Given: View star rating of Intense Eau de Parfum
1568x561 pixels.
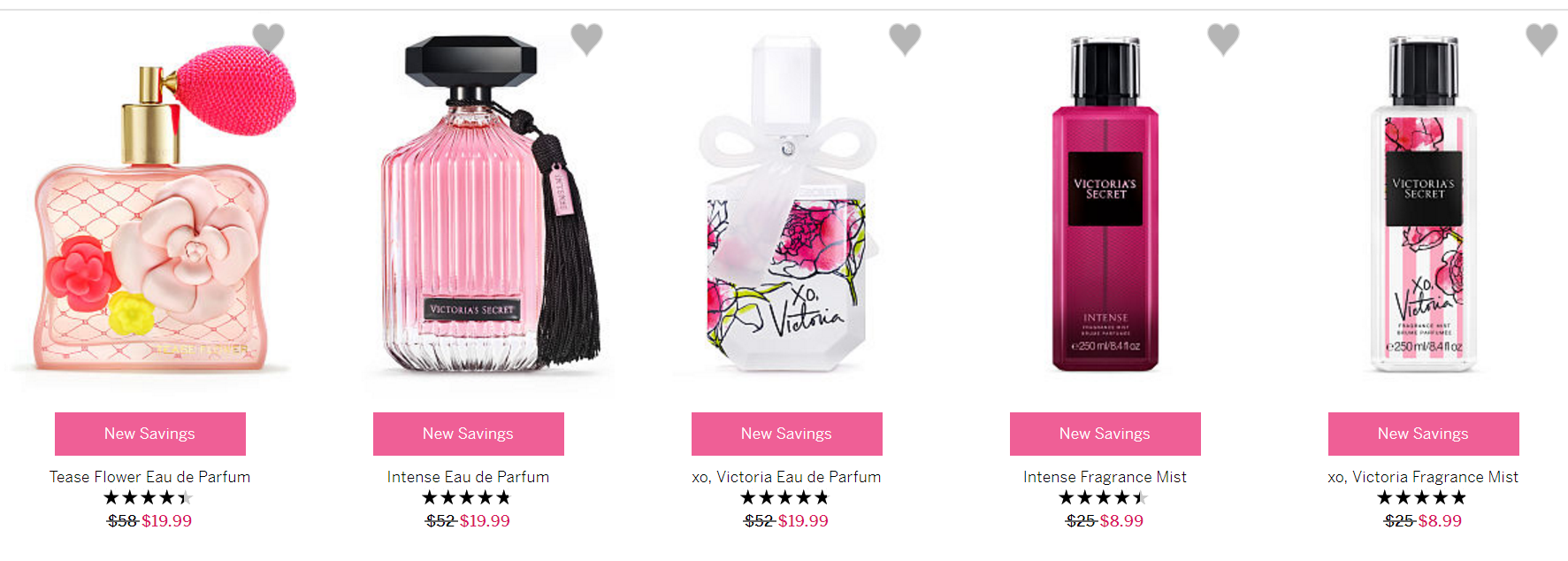Looking at the screenshot, I should (467, 498).
